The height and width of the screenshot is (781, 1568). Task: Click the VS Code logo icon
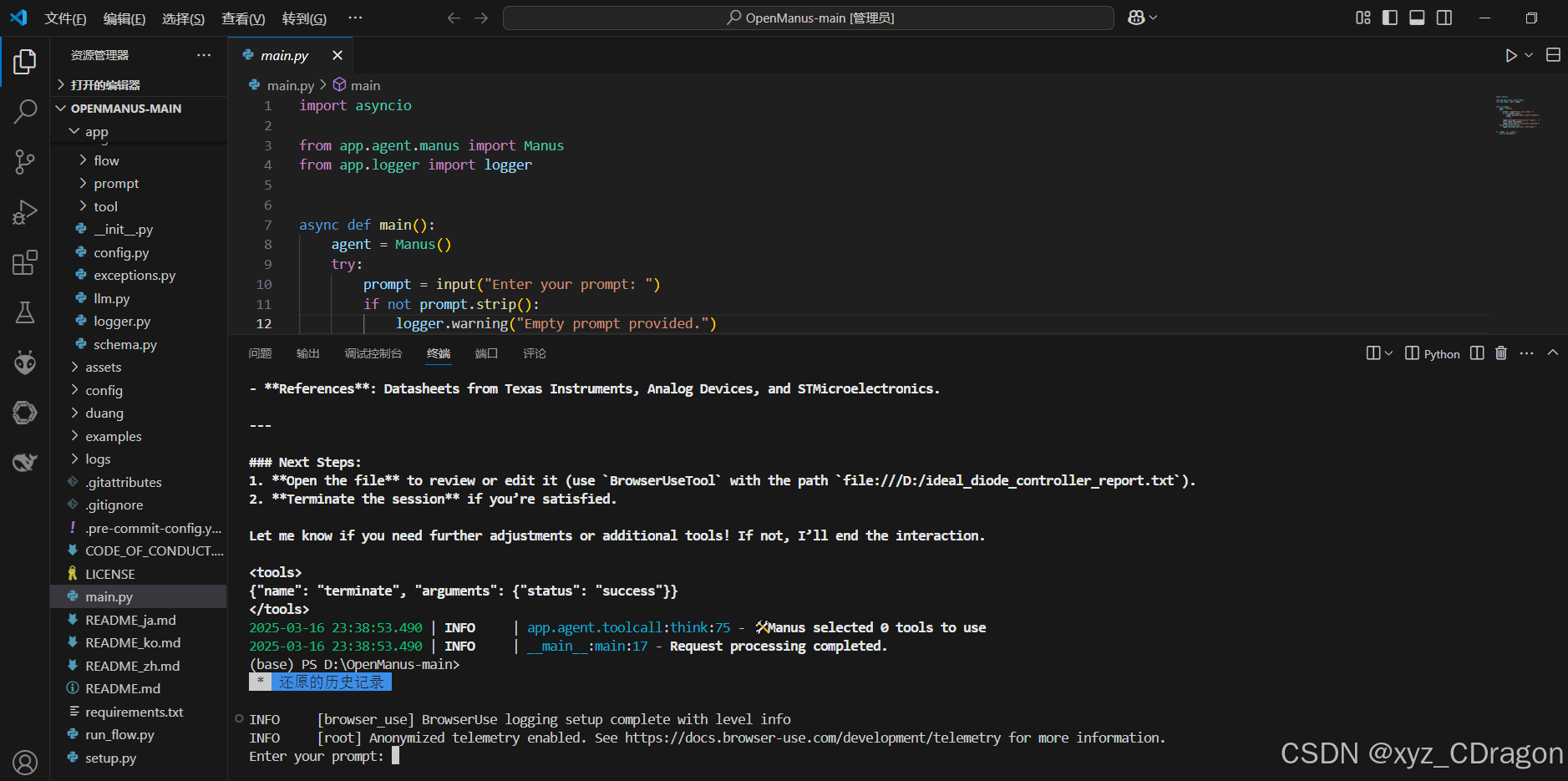tap(18, 18)
